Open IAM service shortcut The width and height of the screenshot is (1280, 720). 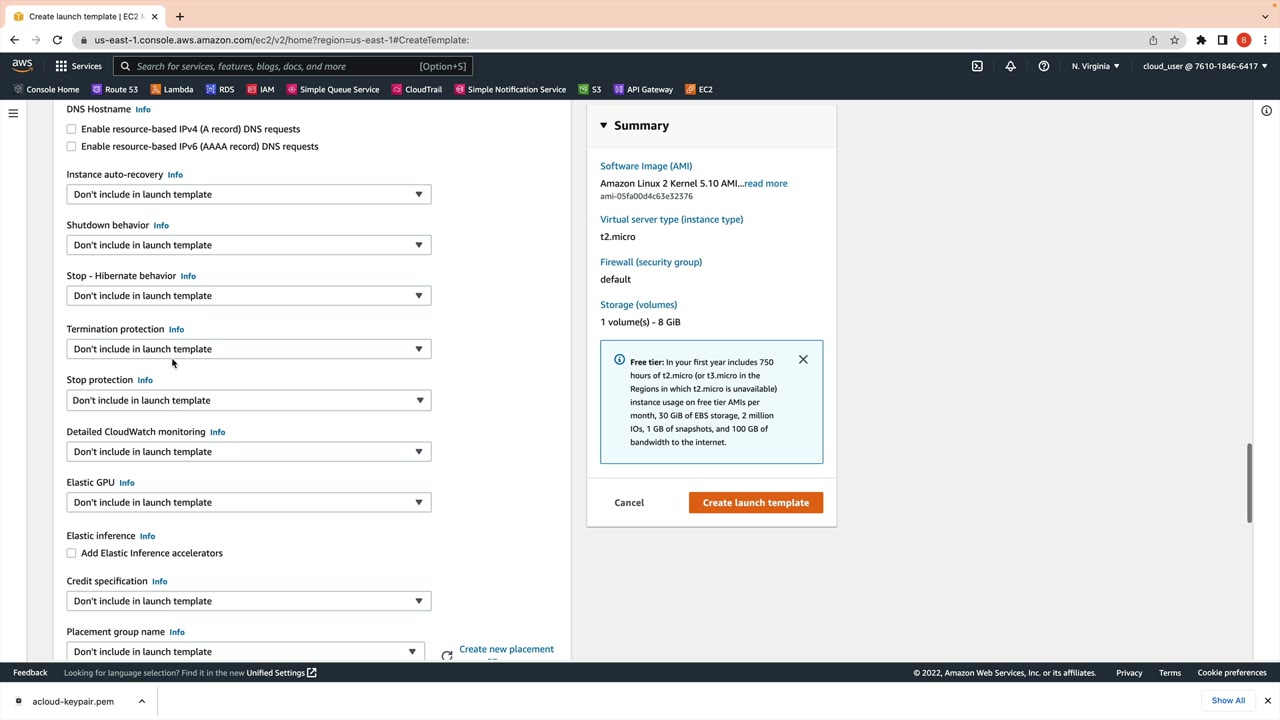[x=260, y=89]
